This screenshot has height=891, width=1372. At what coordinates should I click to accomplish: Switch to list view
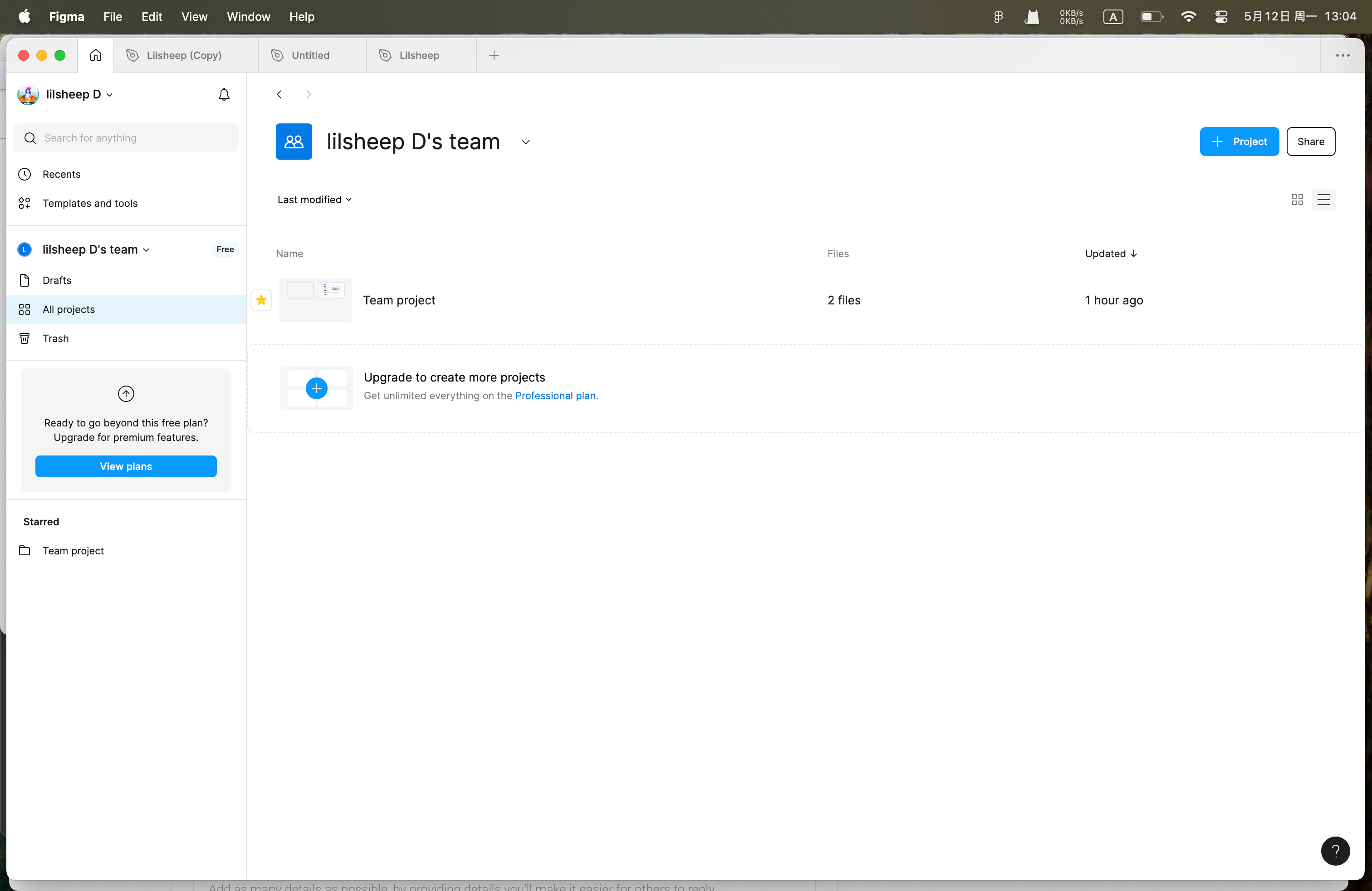point(1323,200)
